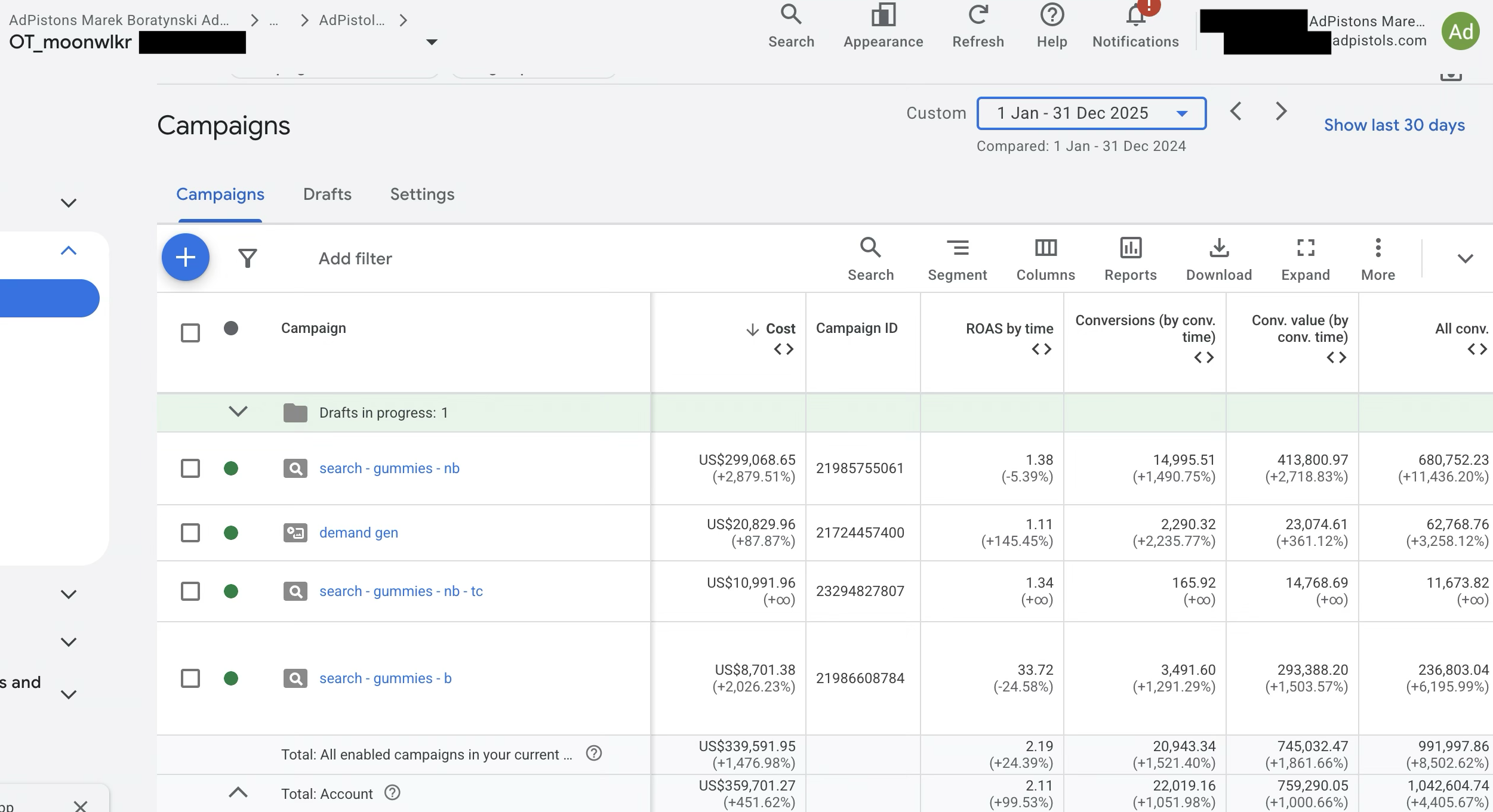Click the Conversions (by conv. time) header
Viewport: 1493px width, 812px height.
click(1145, 329)
